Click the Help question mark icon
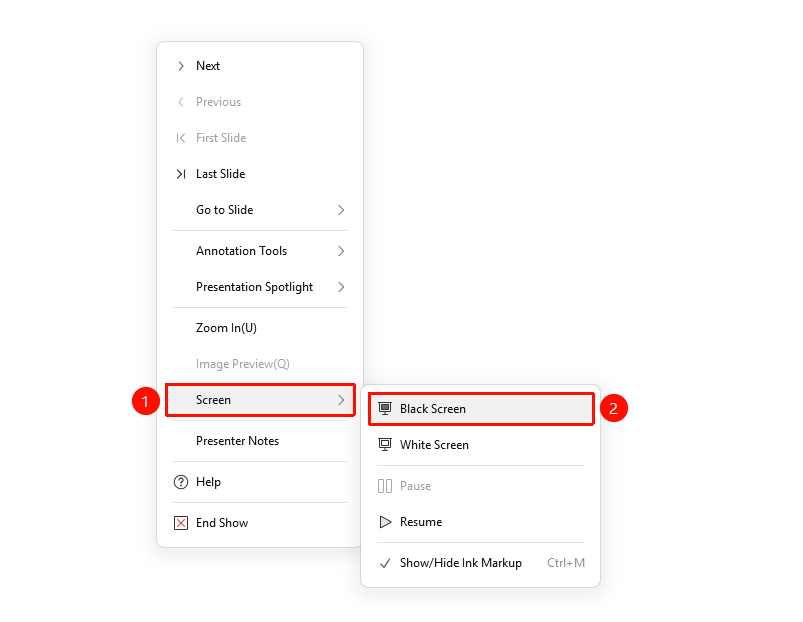Image resolution: width=803 pixels, height=622 pixels. pos(181,482)
